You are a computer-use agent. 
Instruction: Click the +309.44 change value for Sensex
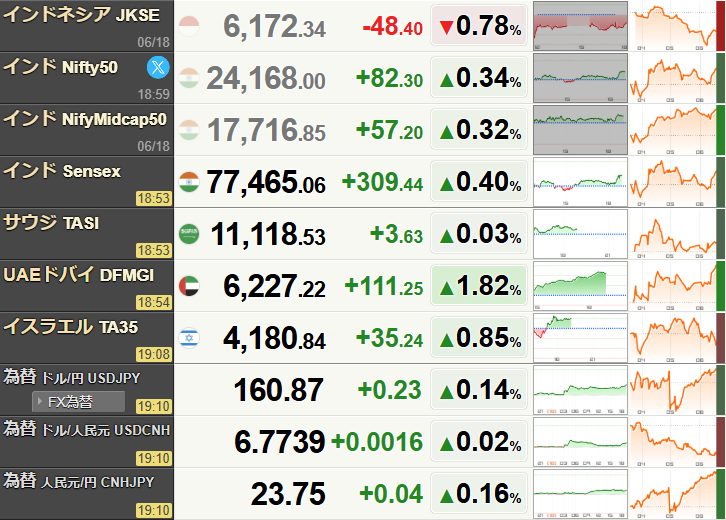pos(382,182)
